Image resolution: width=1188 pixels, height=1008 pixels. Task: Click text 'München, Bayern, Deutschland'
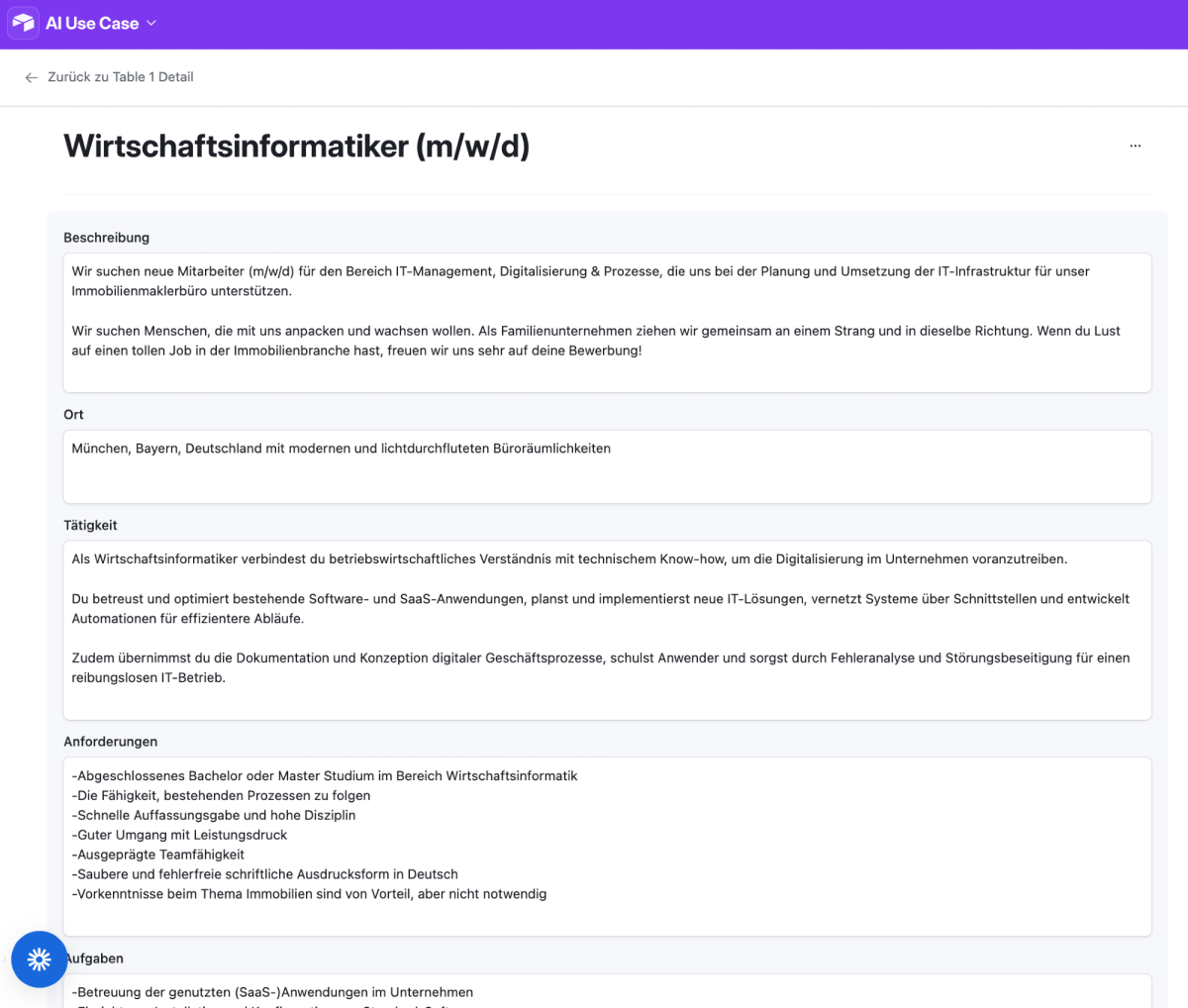(166, 449)
